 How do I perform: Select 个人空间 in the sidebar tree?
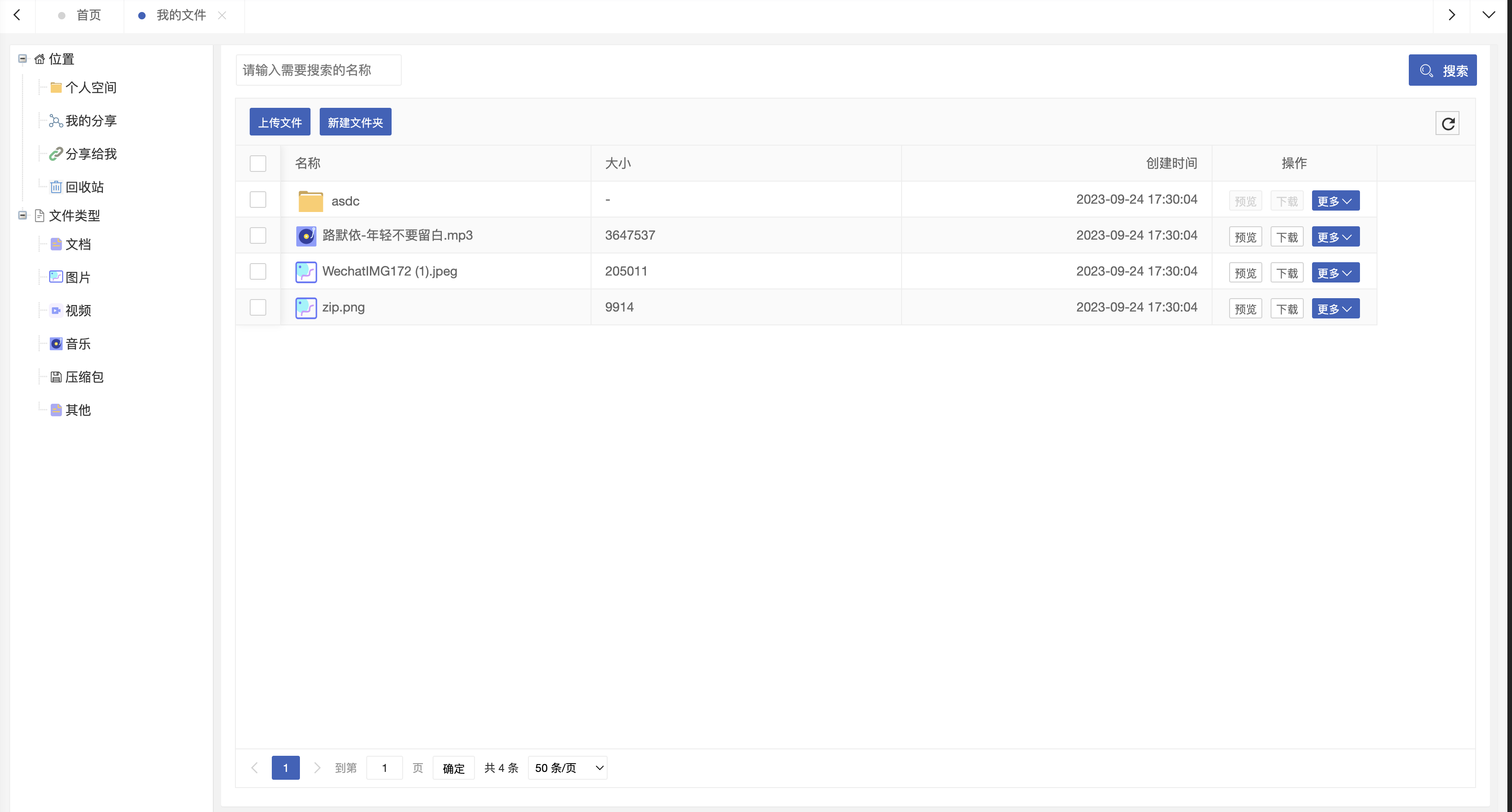pyautogui.click(x=90, y=88)
